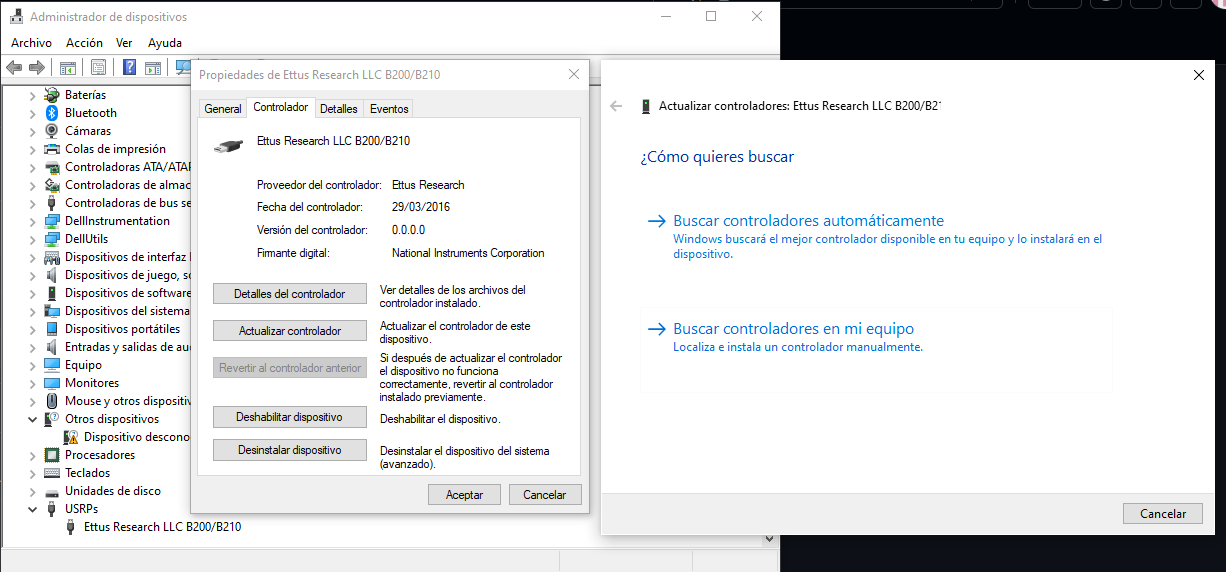Click the action pane toolbar icon beside Help
This screenshot has height=572, width=1226.
pyautogui.click(x=153, y=67)
